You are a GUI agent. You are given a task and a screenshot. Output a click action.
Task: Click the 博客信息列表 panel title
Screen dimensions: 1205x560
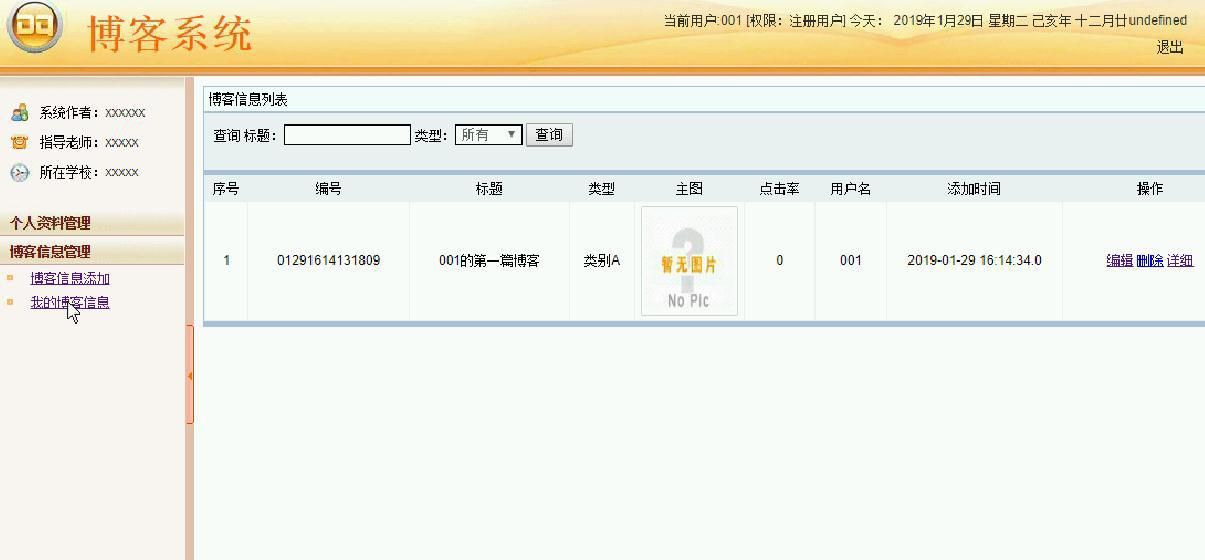point(248,99)
